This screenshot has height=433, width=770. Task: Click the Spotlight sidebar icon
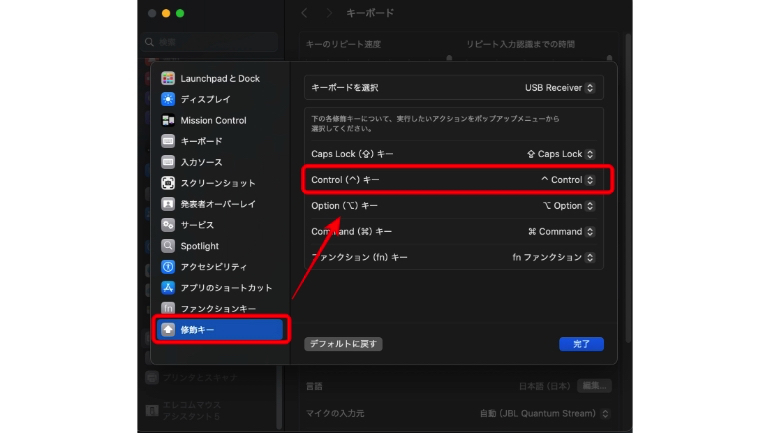point(168,246)
